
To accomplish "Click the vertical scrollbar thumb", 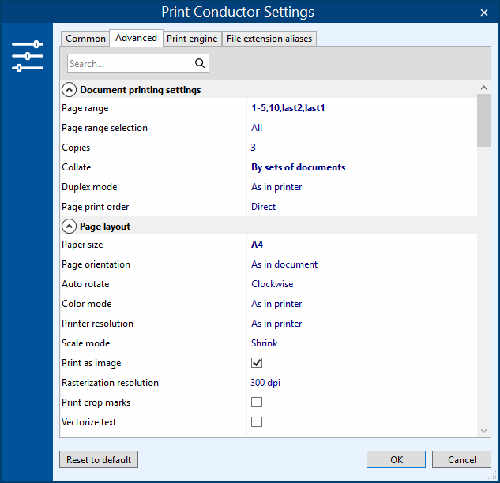I will (x=484, y=121).
